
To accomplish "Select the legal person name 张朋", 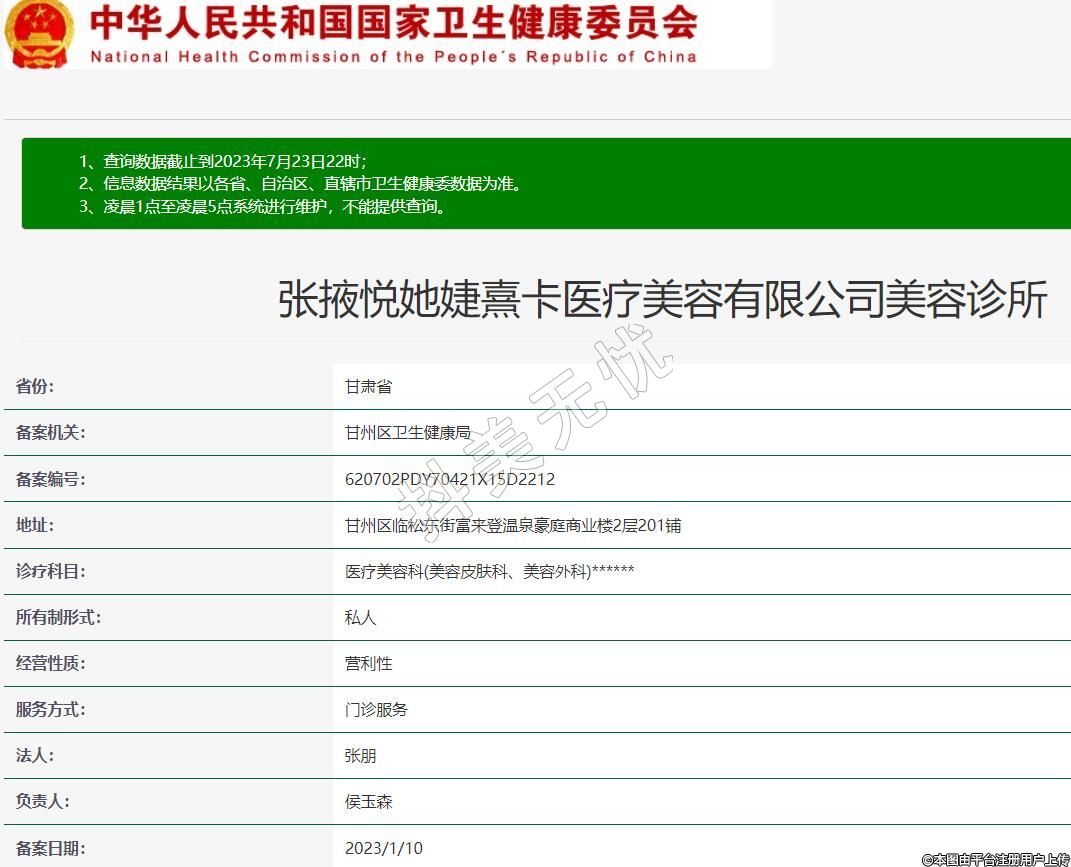I will (360, 756).
